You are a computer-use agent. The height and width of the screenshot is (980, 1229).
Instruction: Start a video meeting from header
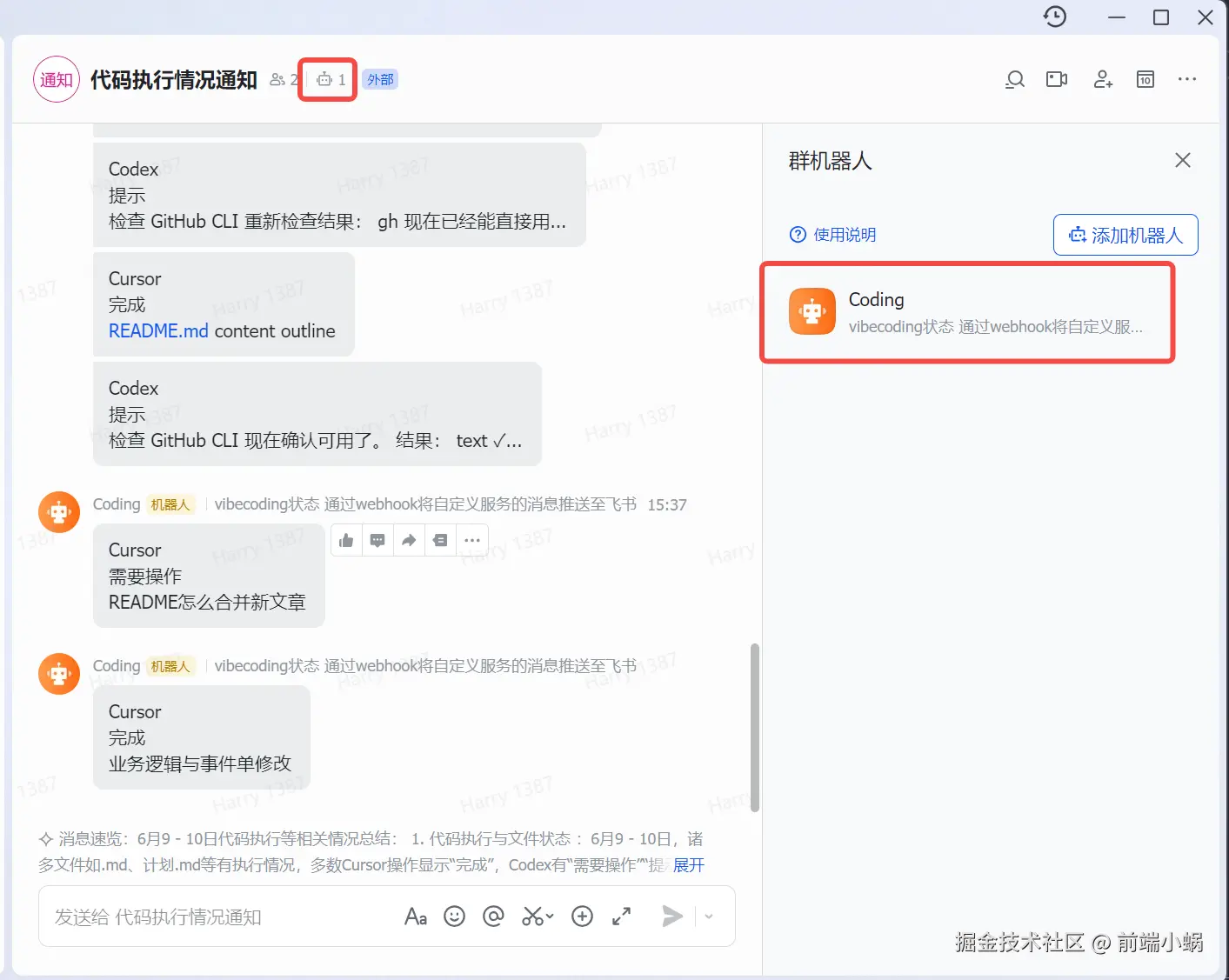1057,80
